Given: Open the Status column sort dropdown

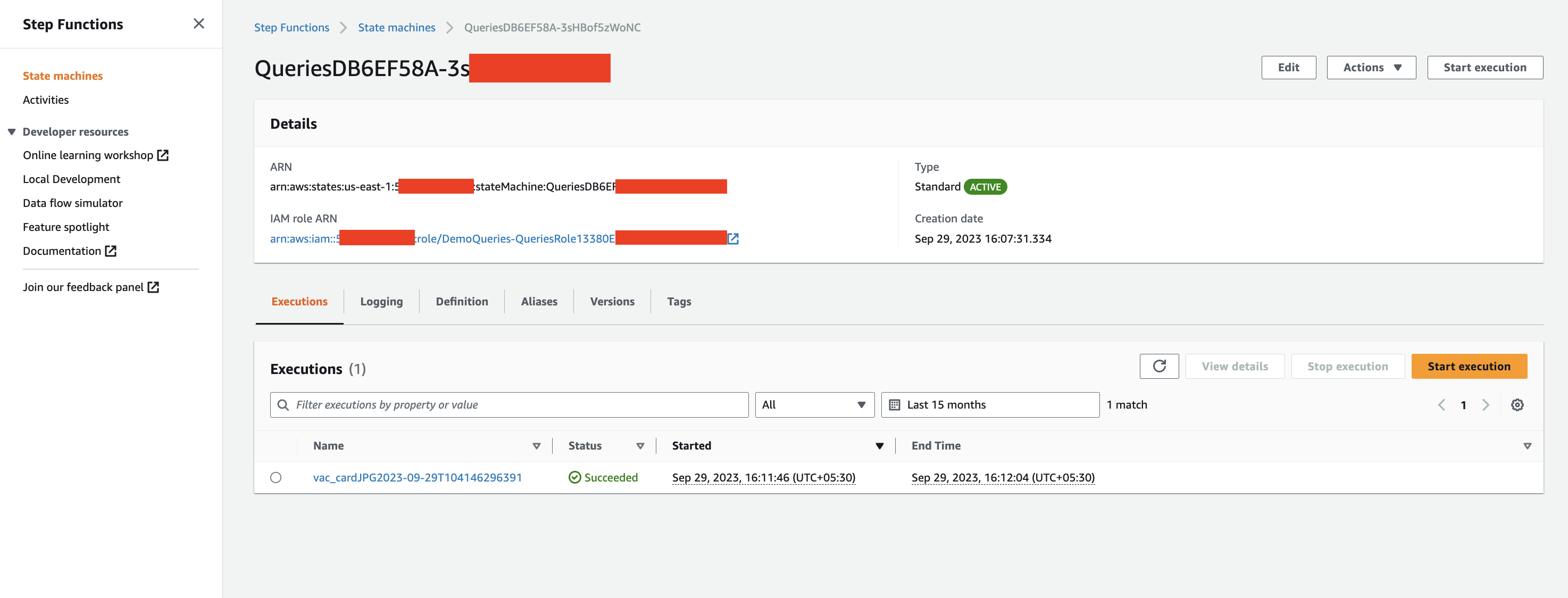Looking at the screenshot, I should coord(640,446).
